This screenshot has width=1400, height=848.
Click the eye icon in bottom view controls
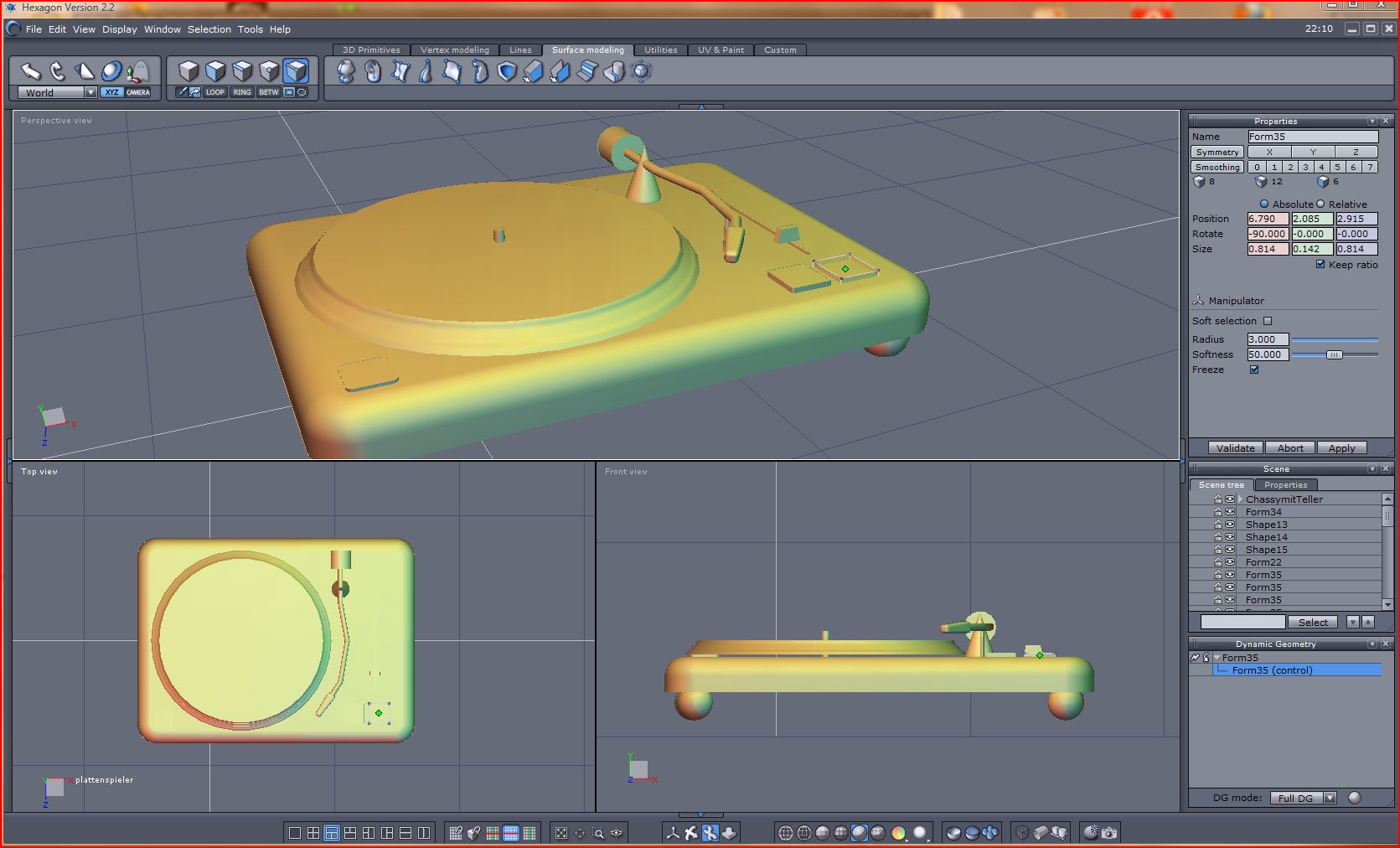[x=617, y=833]
